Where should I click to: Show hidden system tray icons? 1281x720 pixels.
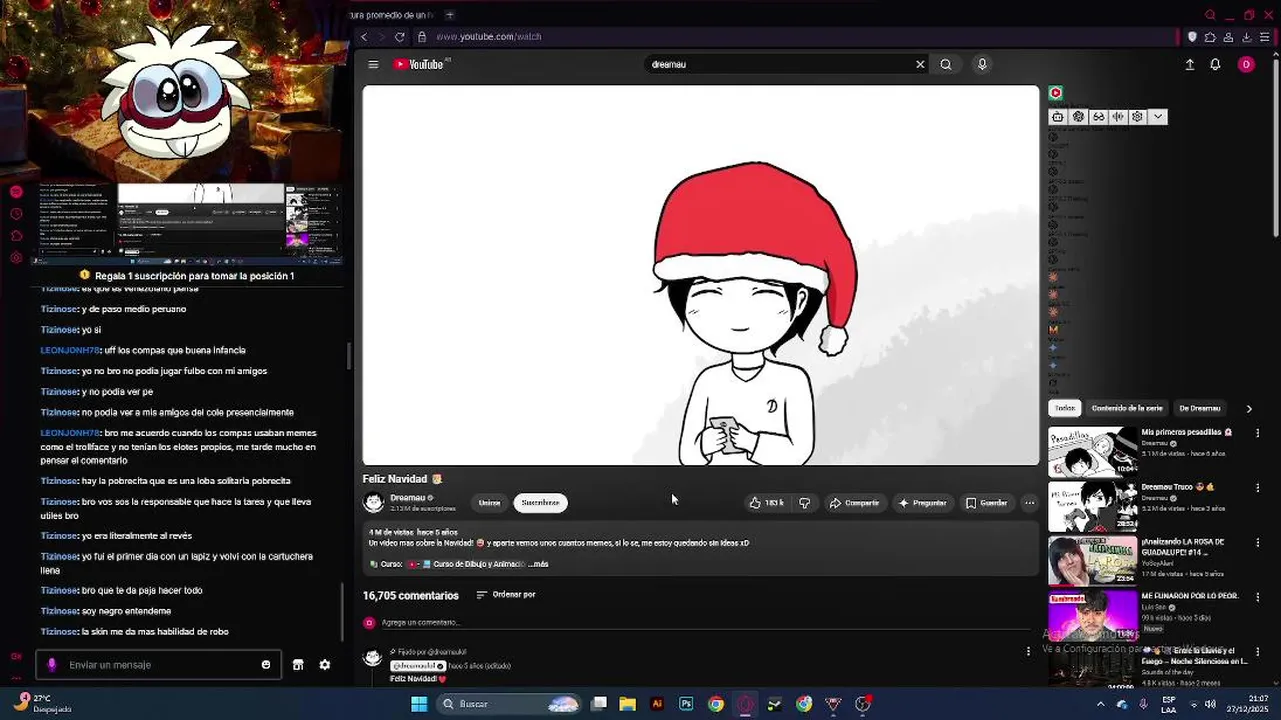click(1101, 704)
